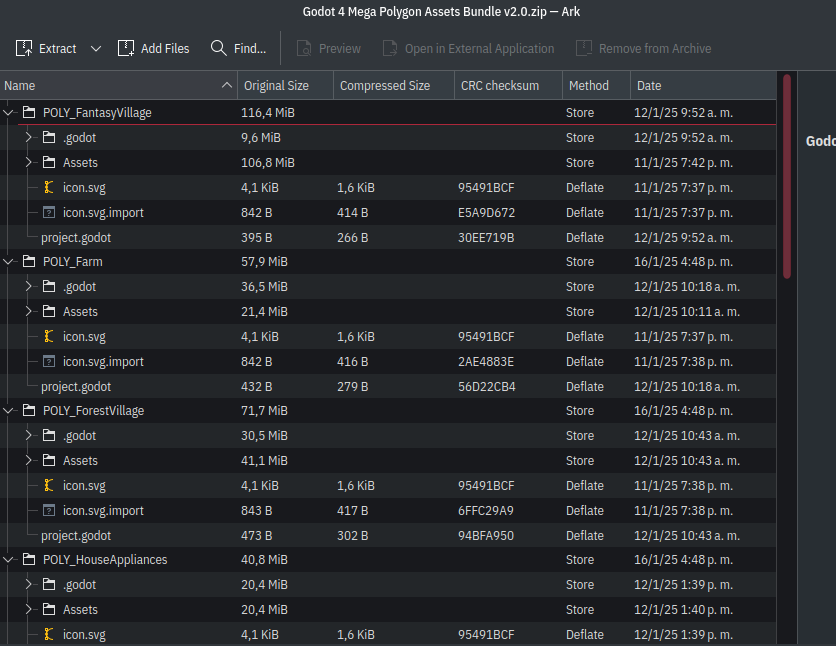Select the POLY_HouseAppliances folder icon

coord(29,560)
